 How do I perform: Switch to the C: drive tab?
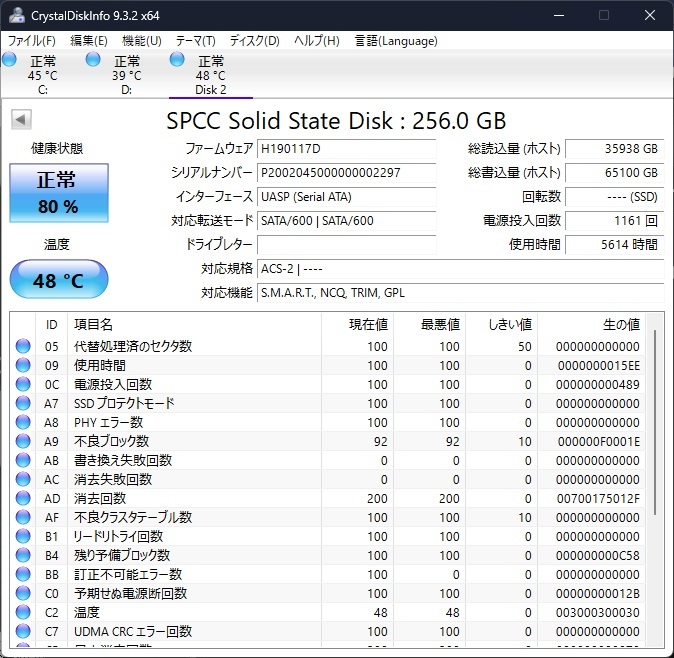(42, 74)
